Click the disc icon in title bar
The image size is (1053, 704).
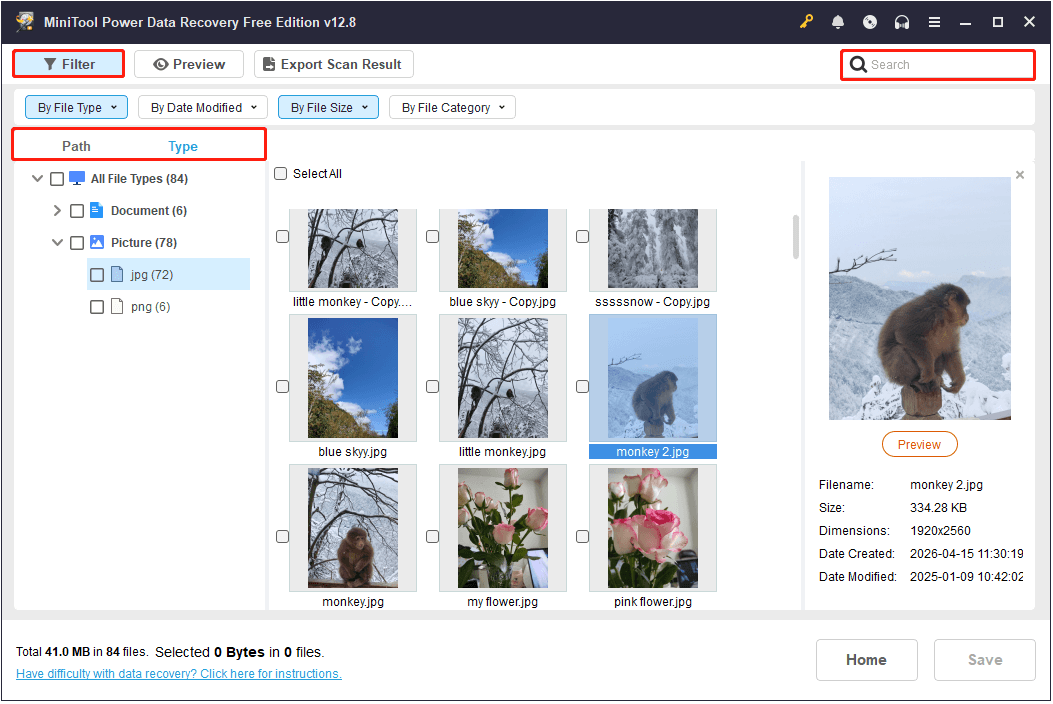tap(870, 22)
